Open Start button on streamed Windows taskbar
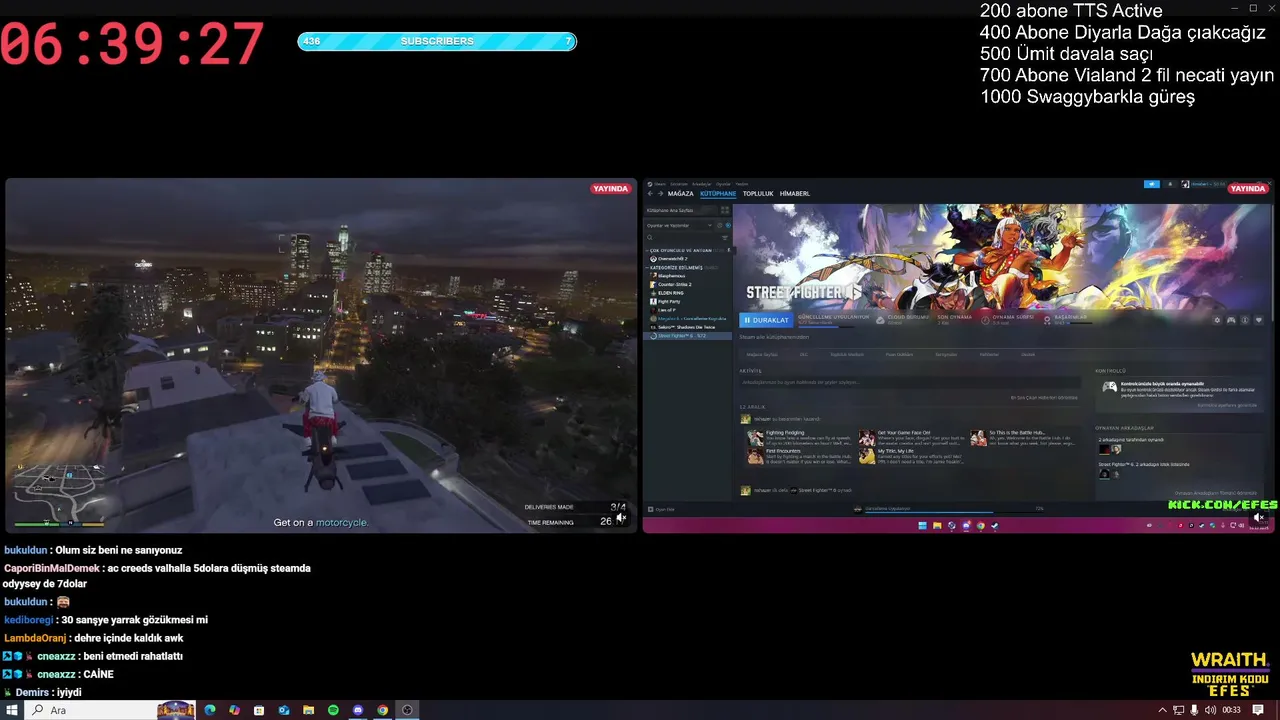 (x=922, y=525)
